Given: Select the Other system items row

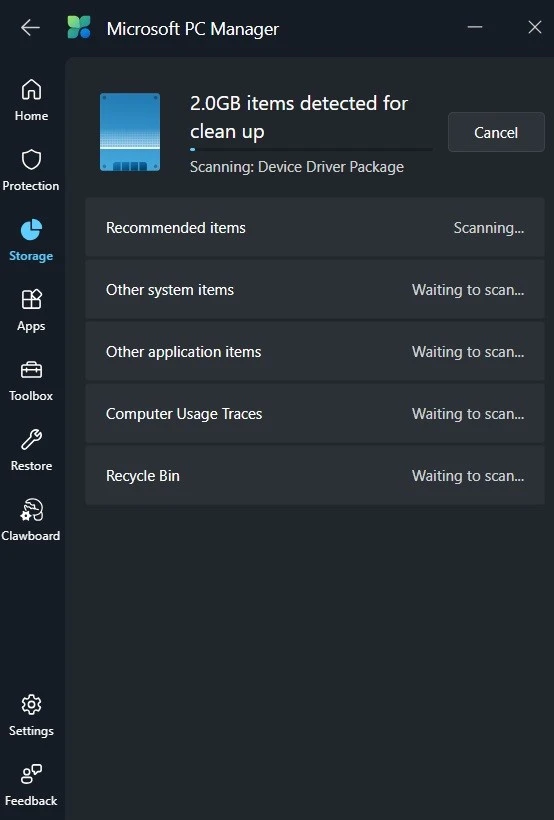Looking at the screenshot, I should (315, 290).
